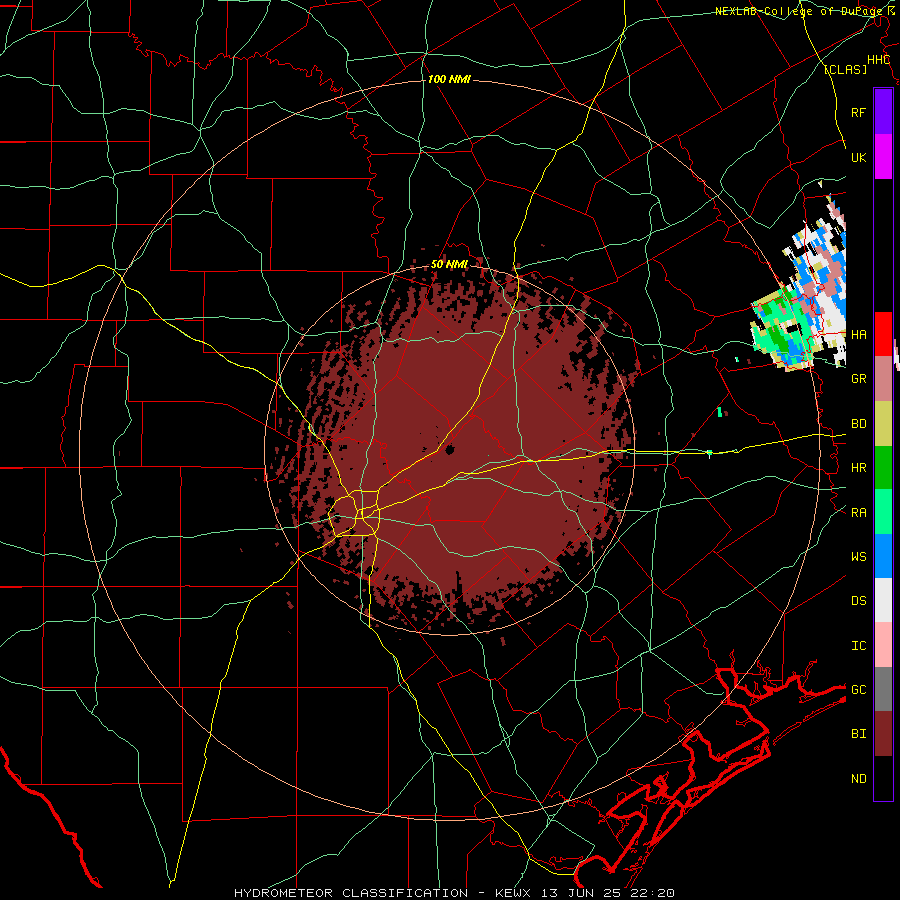Screen dimensions: 900x900
Task: Click the small black hole inside brown echo
Action: 450,450
